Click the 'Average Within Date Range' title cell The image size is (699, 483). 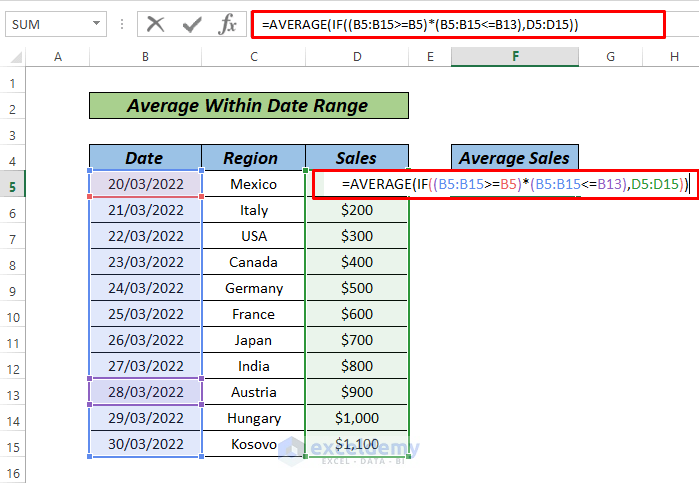click(x=248, y=106)
